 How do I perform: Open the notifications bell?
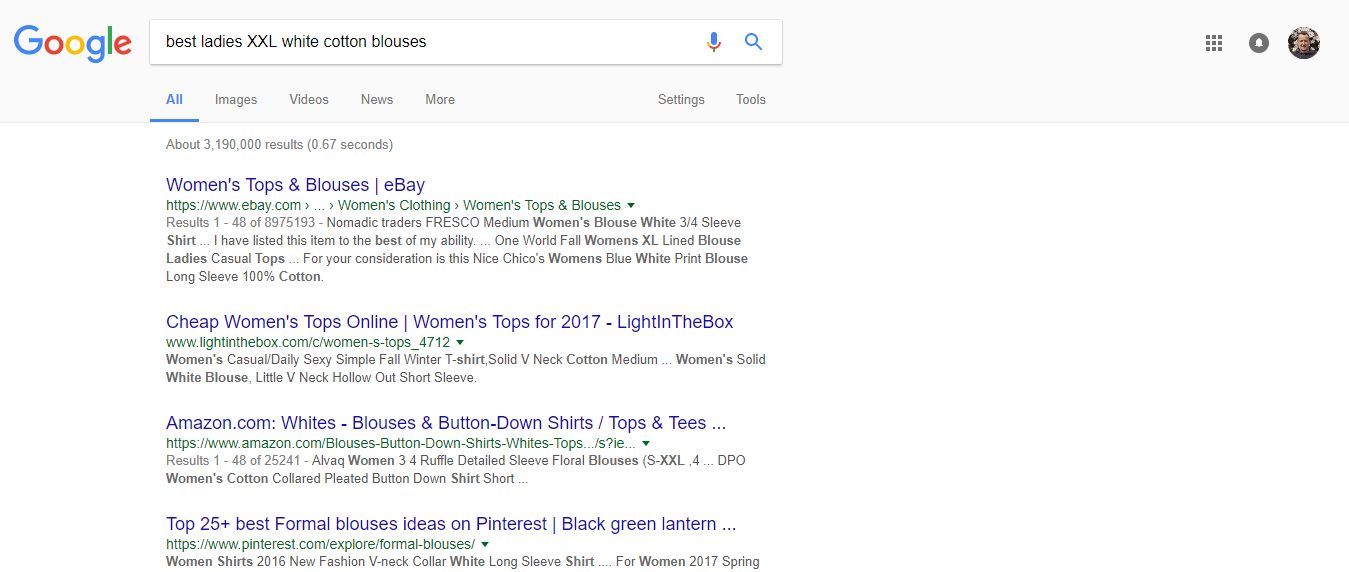(x=1259, y=43)
